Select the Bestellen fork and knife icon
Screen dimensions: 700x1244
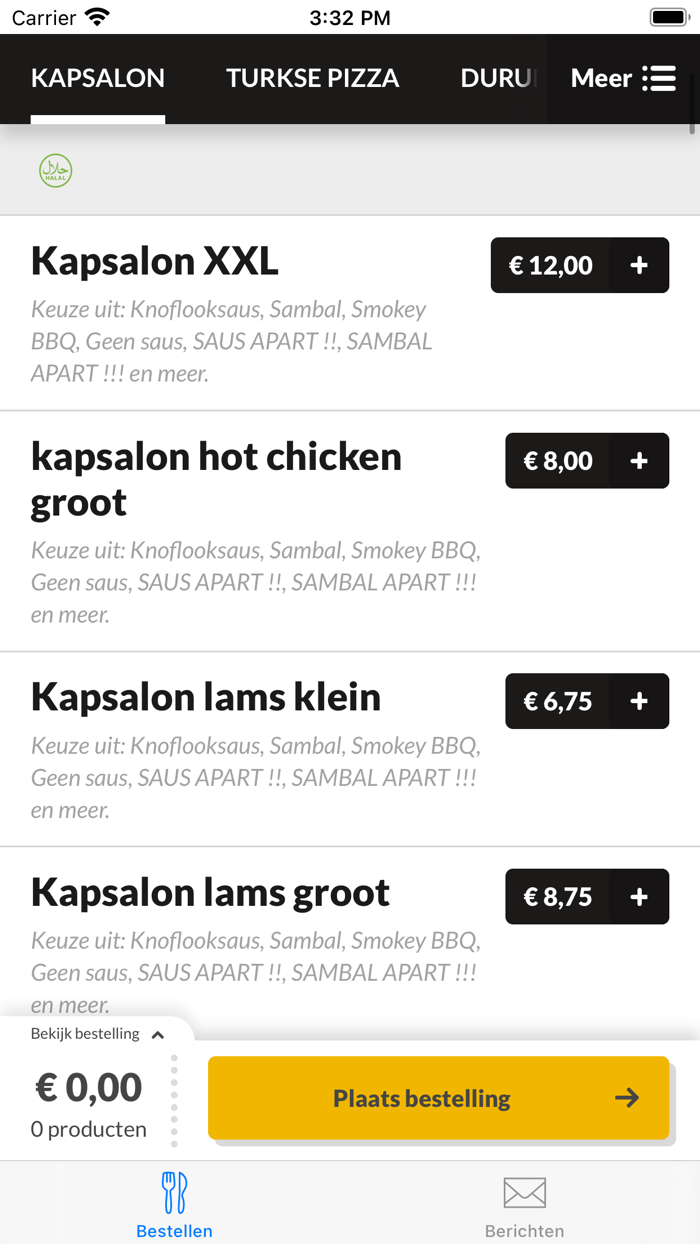click(x=175, y=1192)
